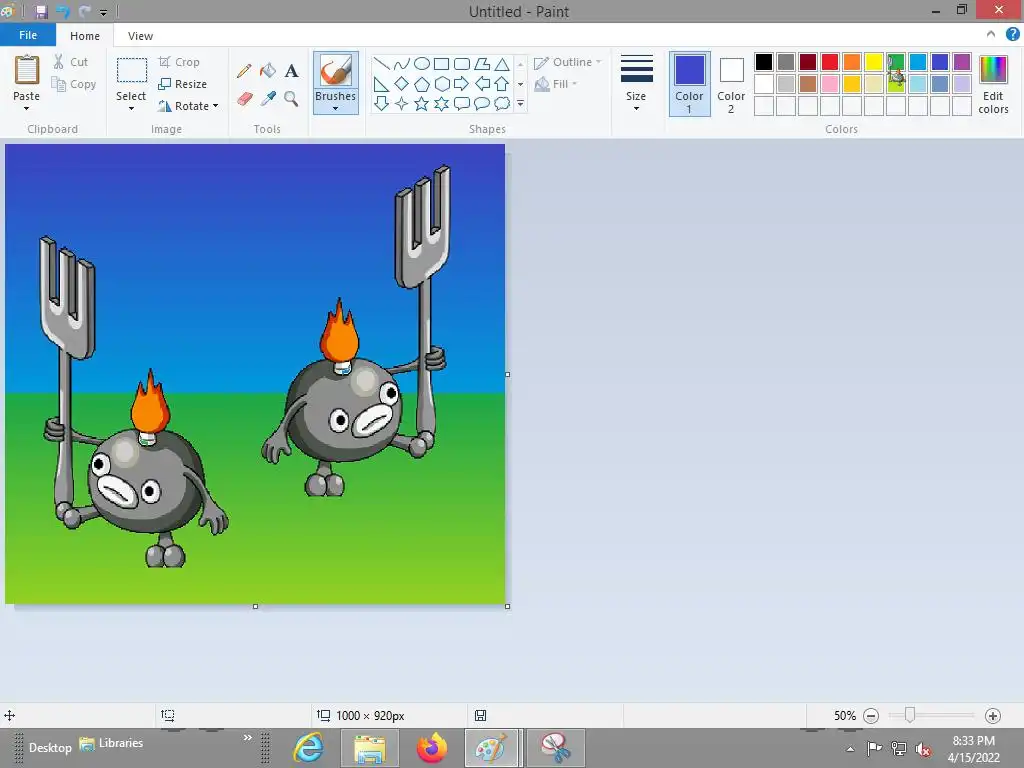Viewport: 1024px width, 768px height.
Task: Show hidden system tray icons arrow
Action: (x=850, y=748)
